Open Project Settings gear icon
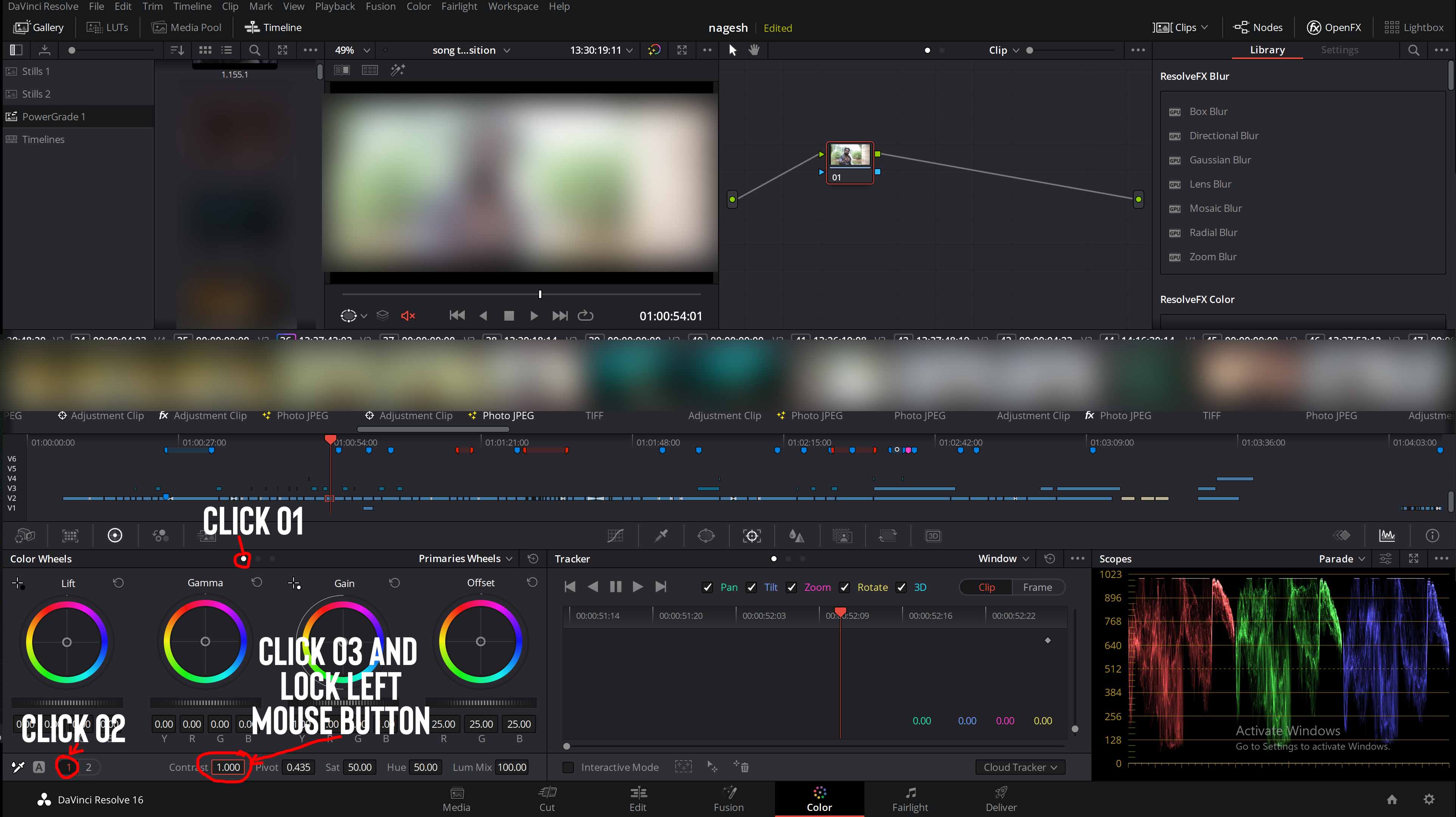Image resolution: width=1456 pixels, height=817 pixels. point(1429,799)
